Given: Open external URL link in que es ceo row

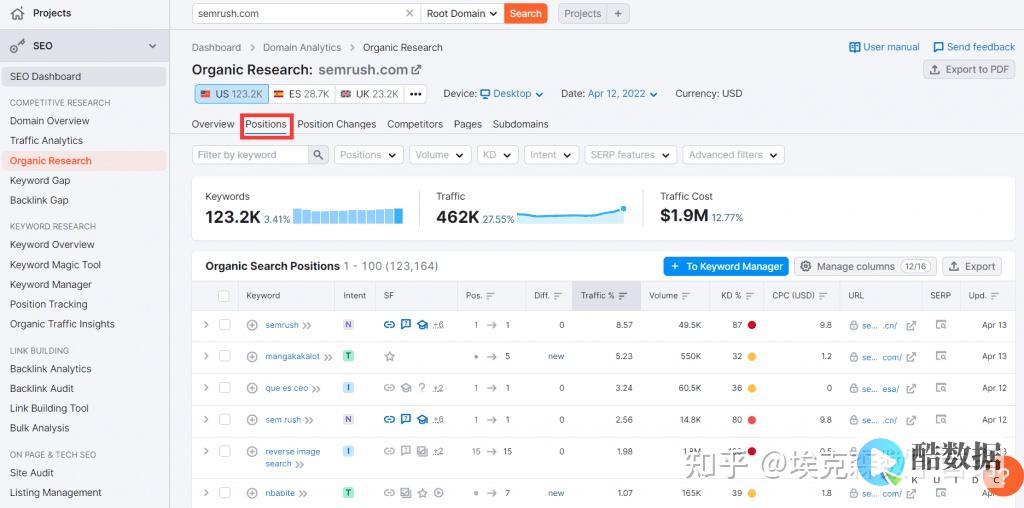Looking at the screenshot, I should click(x=911, y=389).
